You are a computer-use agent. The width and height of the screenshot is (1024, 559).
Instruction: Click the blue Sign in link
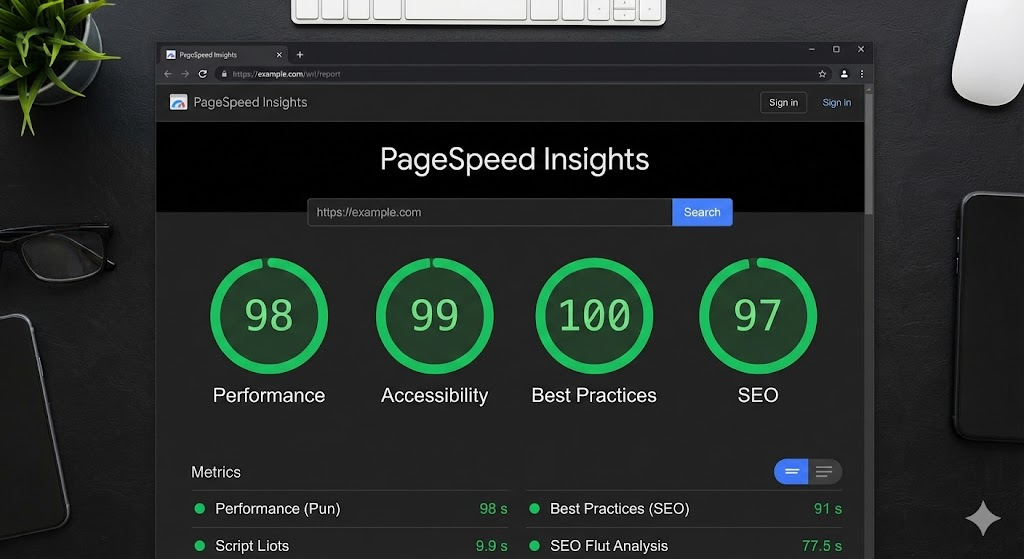click(837, 103)
